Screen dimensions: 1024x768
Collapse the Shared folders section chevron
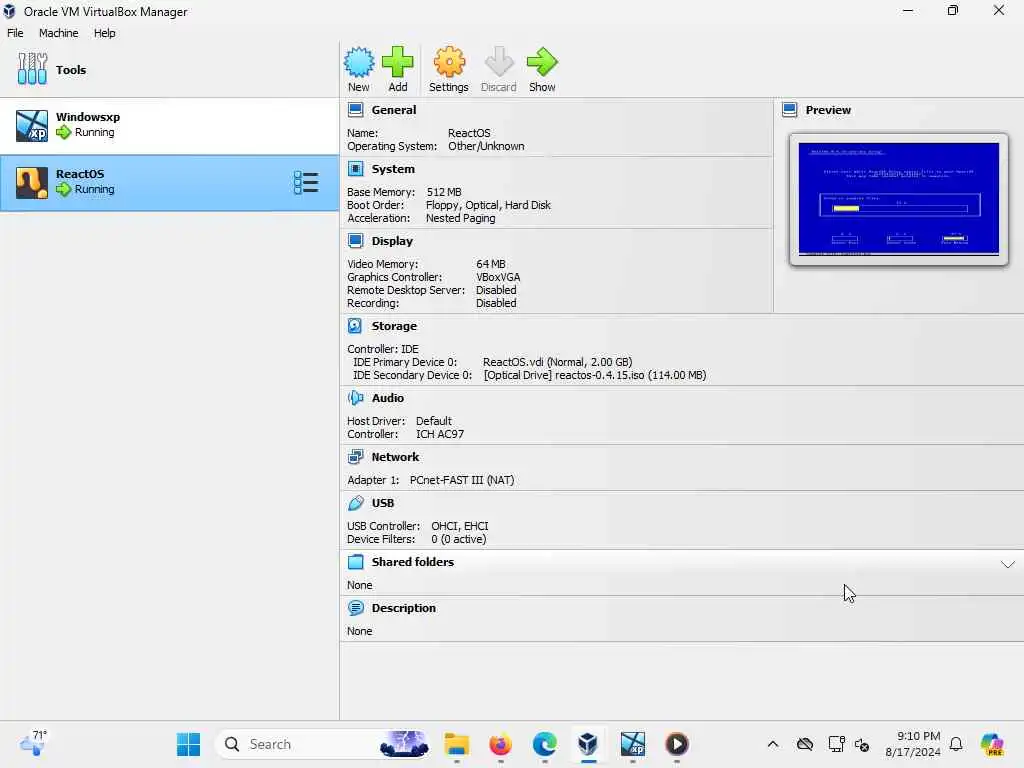[1008, 564]
